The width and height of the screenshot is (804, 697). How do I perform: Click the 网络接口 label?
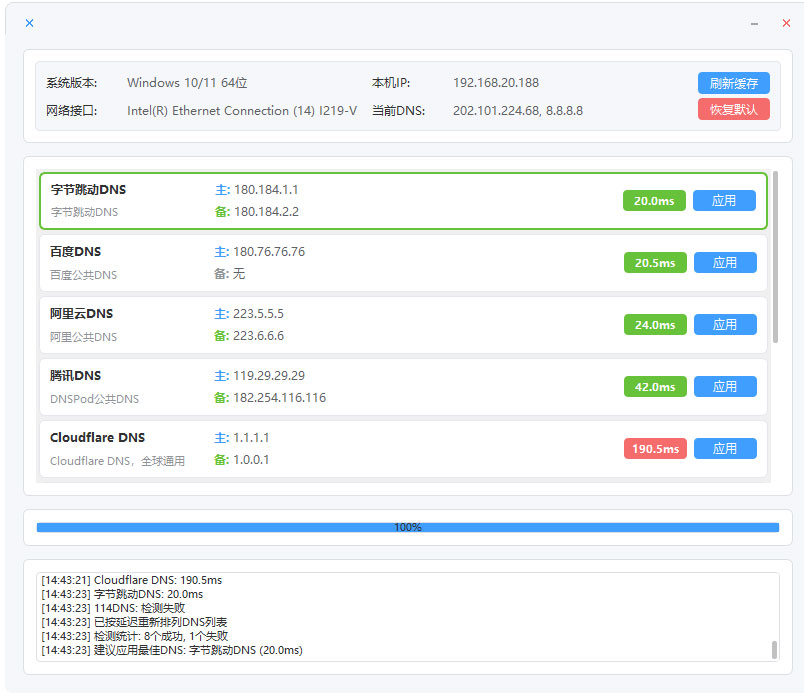(x=71, y=111)
